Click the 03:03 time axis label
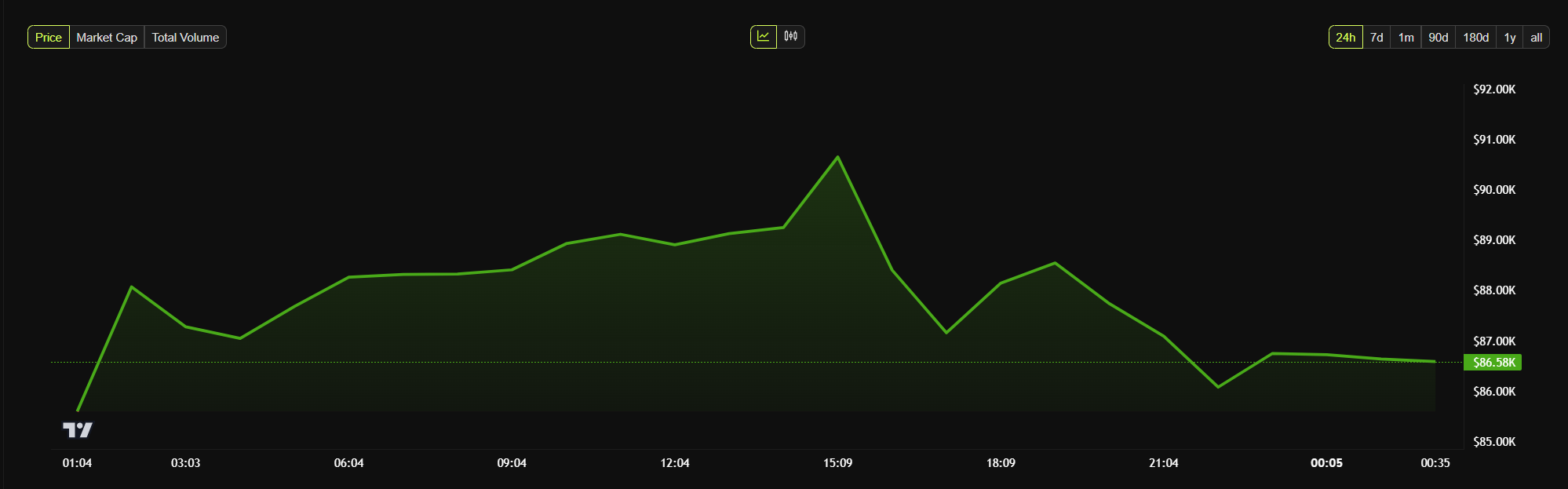The height and width of the screenshot is (489, 1568). 185,463
